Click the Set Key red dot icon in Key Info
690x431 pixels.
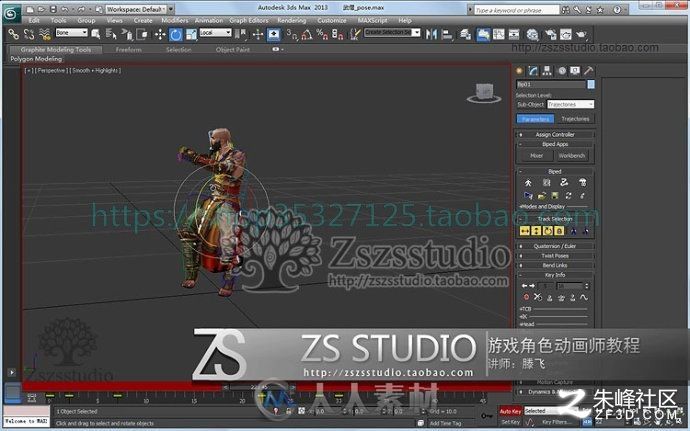tap(526, 298)
